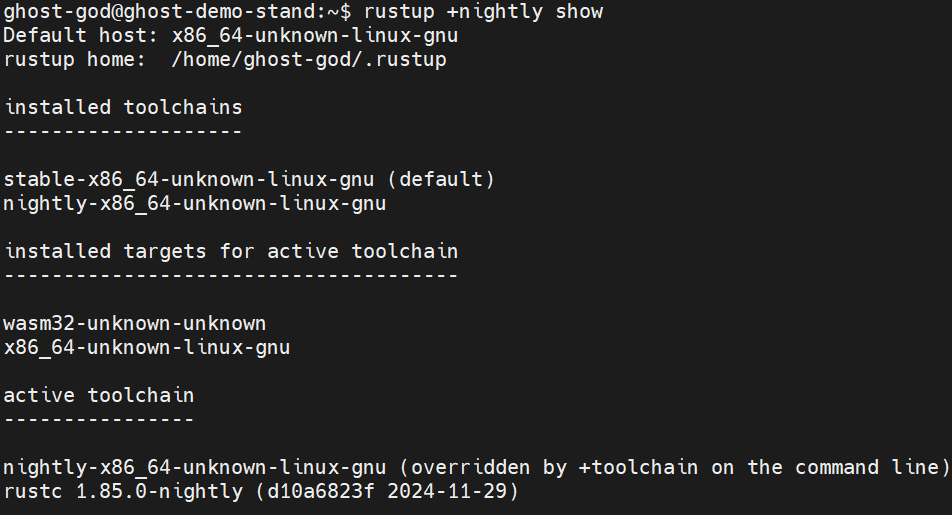This screenshot has width=952, height=515.
Task: Click the 'installed toolchains' heading
Action: [123, 107]
